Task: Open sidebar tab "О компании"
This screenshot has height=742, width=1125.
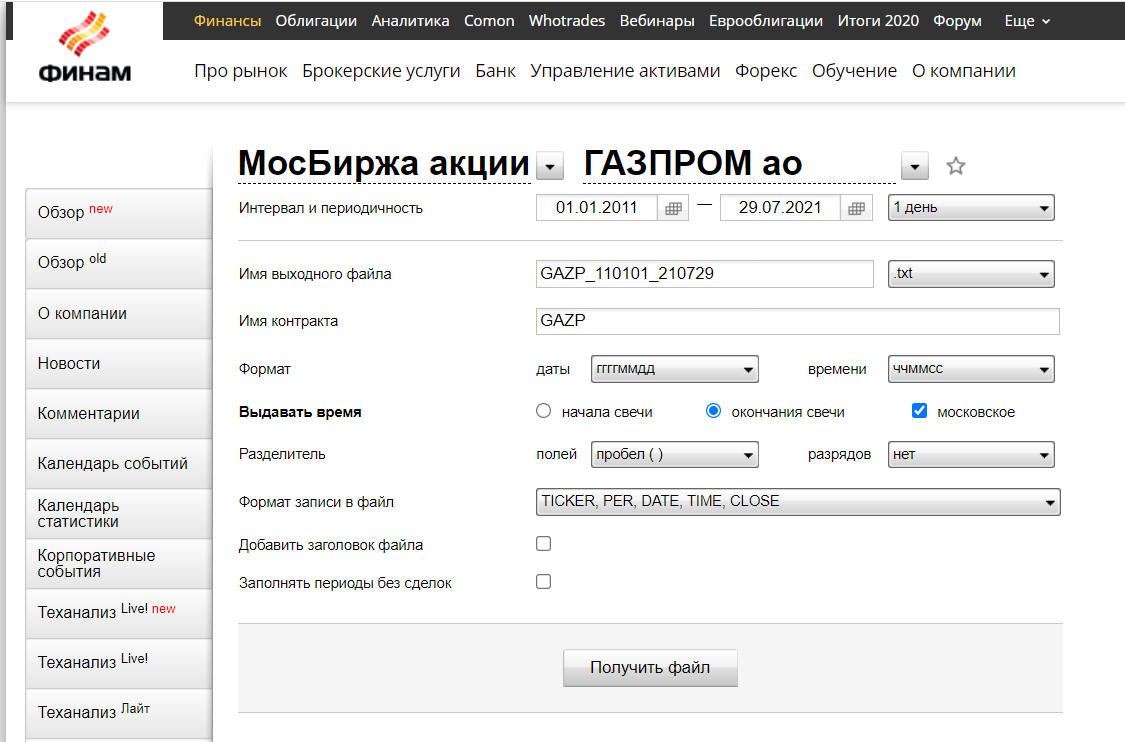Action: click(119, 314)
